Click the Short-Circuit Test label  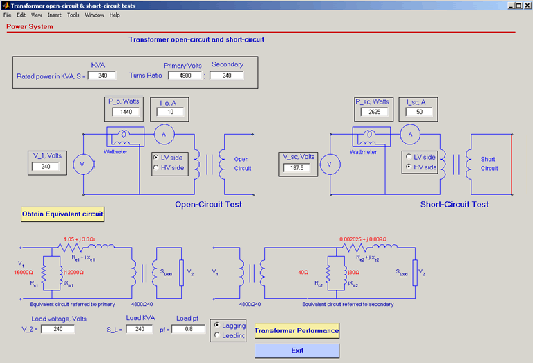[x=454, y=204]
